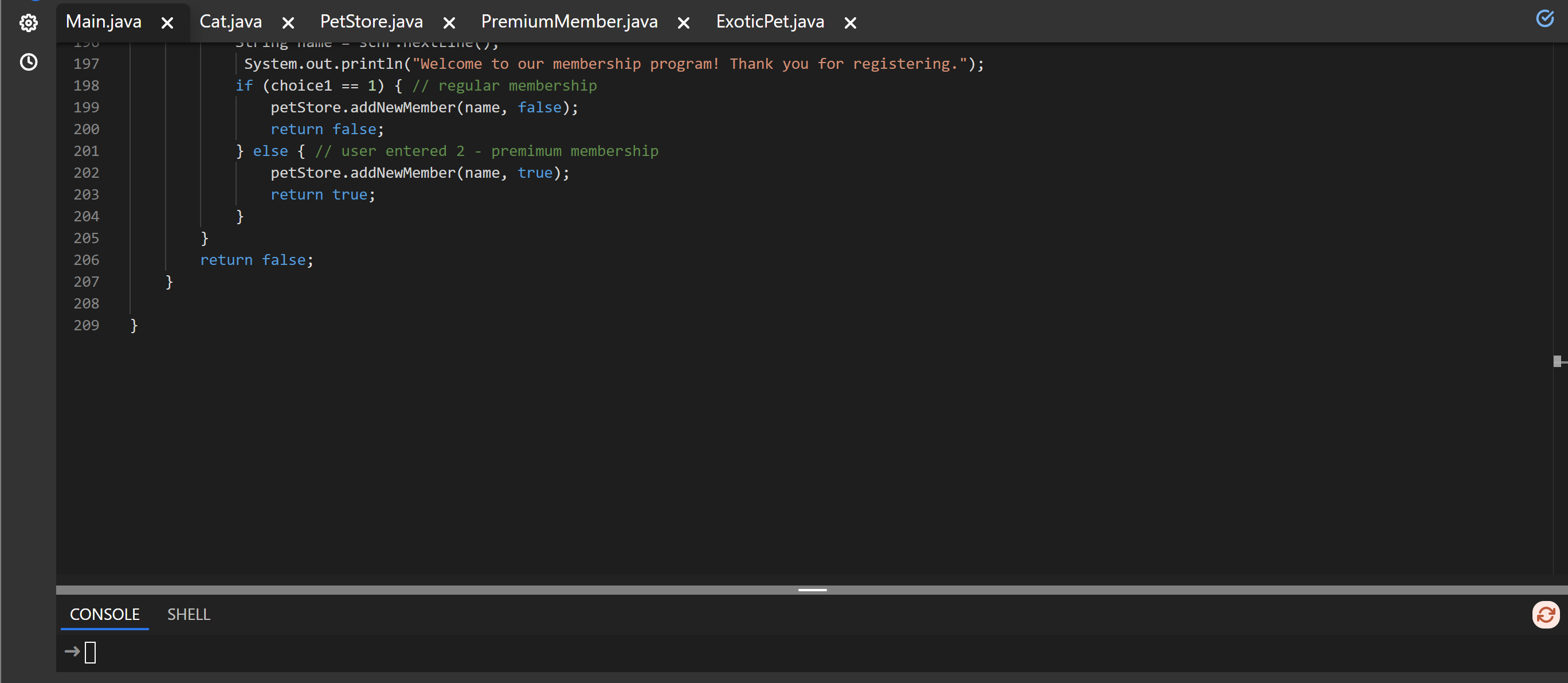
Task: Click the console divider resize handle
Action: (812, 590)
